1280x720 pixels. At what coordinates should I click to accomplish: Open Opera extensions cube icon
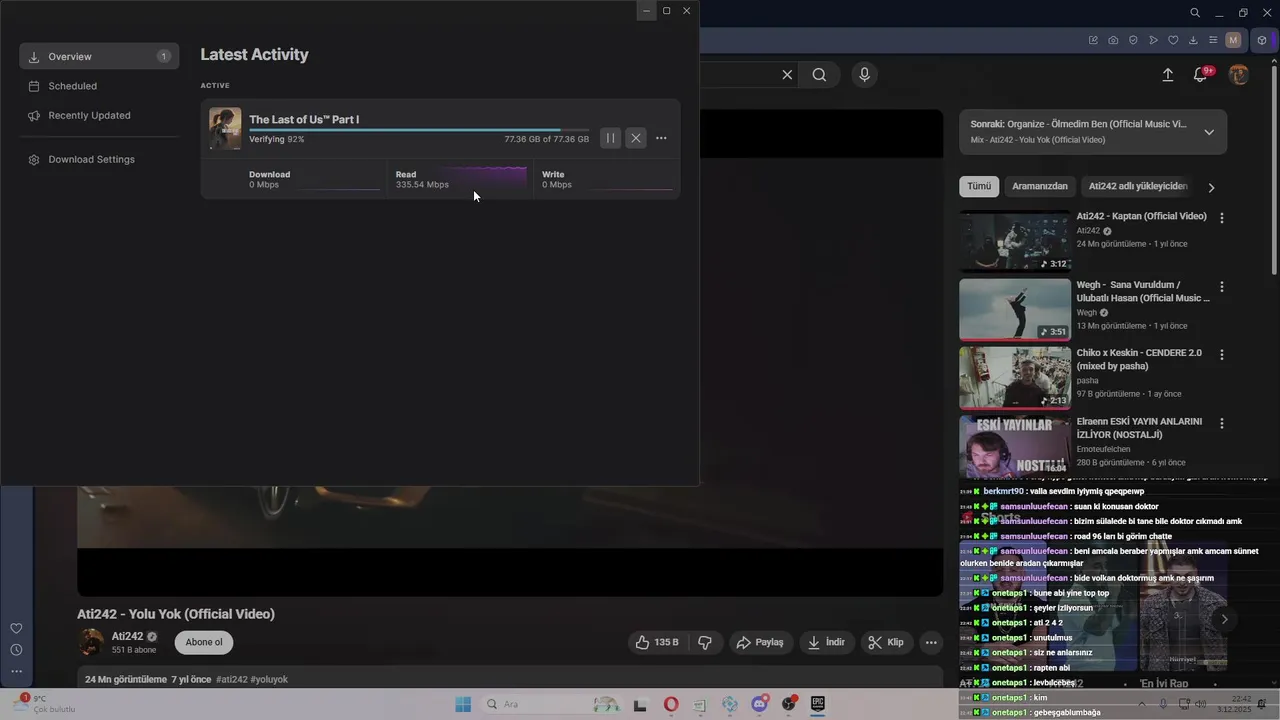coord(1262,40)
